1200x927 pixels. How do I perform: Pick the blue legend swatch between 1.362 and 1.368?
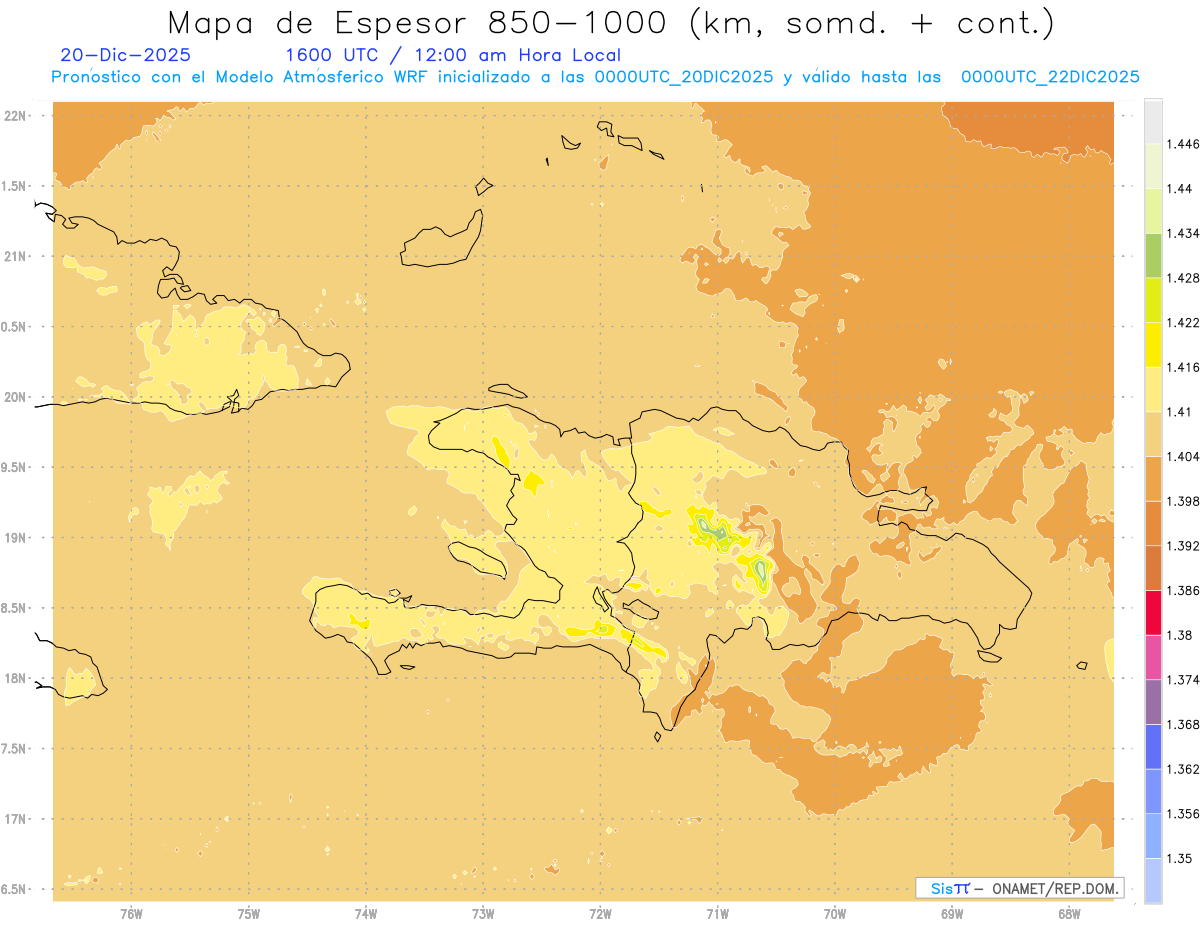pyautogui.click(x=1153, y=747)
